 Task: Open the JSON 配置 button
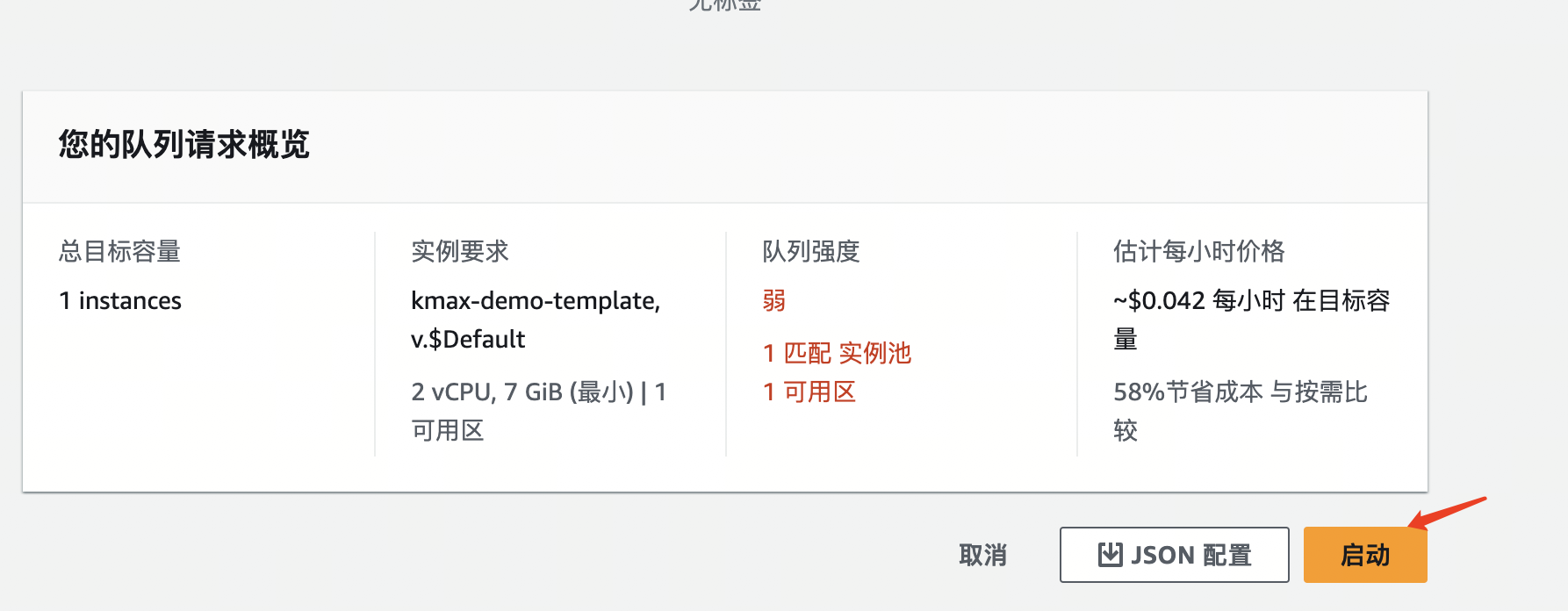[x=1174, y=555]
